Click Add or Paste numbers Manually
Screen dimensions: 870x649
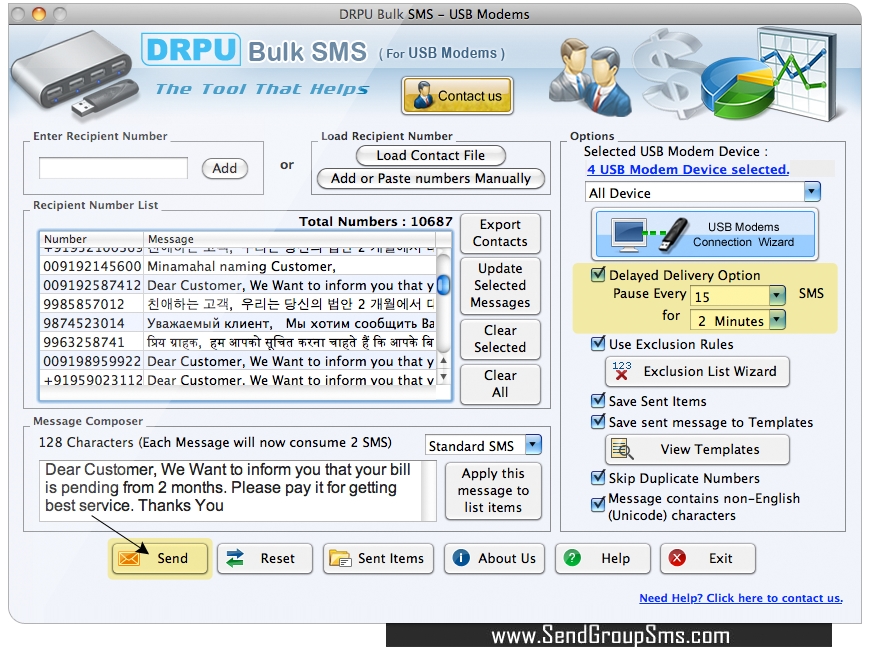431,178
